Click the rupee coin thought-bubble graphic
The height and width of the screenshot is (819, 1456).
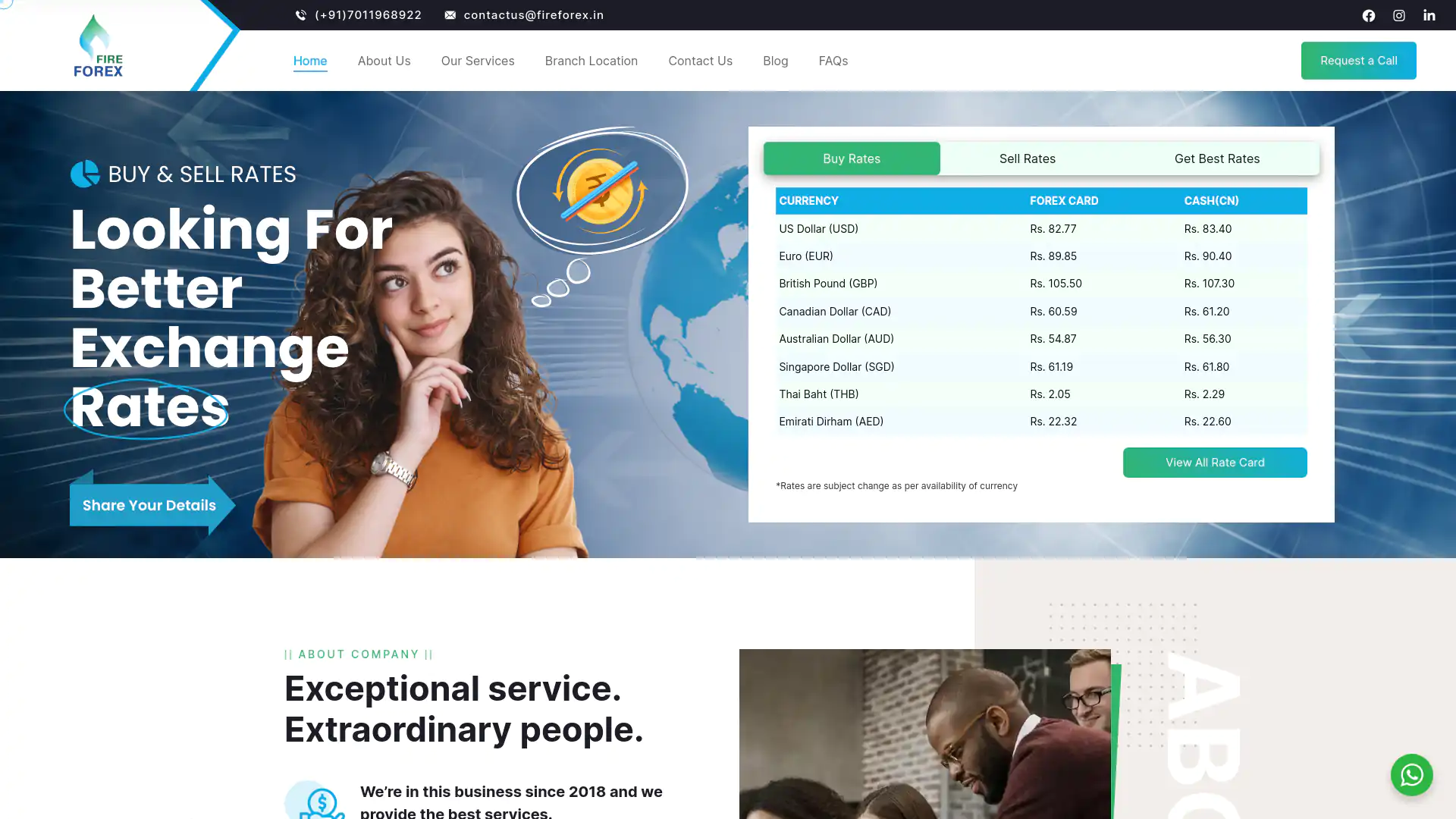[601, 190]
